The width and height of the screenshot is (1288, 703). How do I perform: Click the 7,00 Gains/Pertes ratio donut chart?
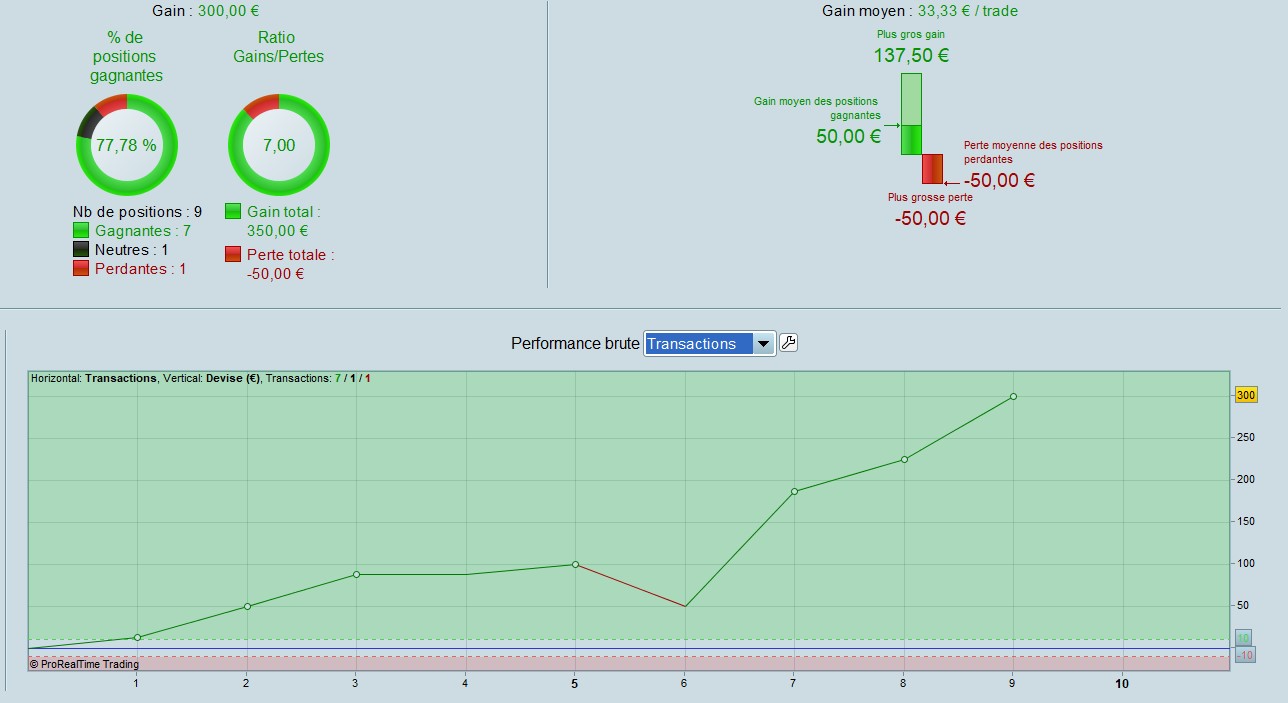tap(279, 145)
